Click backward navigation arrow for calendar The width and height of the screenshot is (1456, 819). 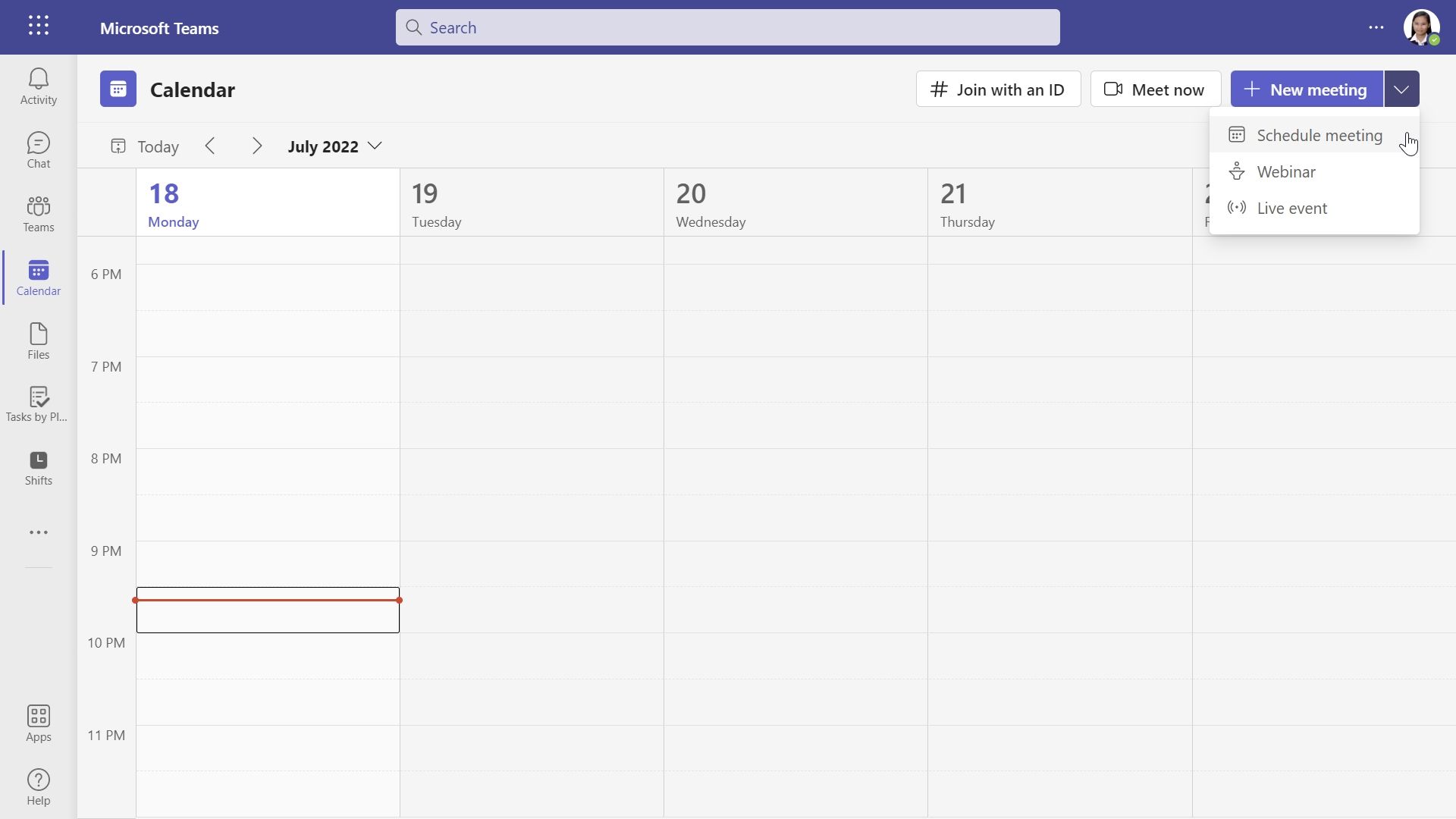point(210,147)
